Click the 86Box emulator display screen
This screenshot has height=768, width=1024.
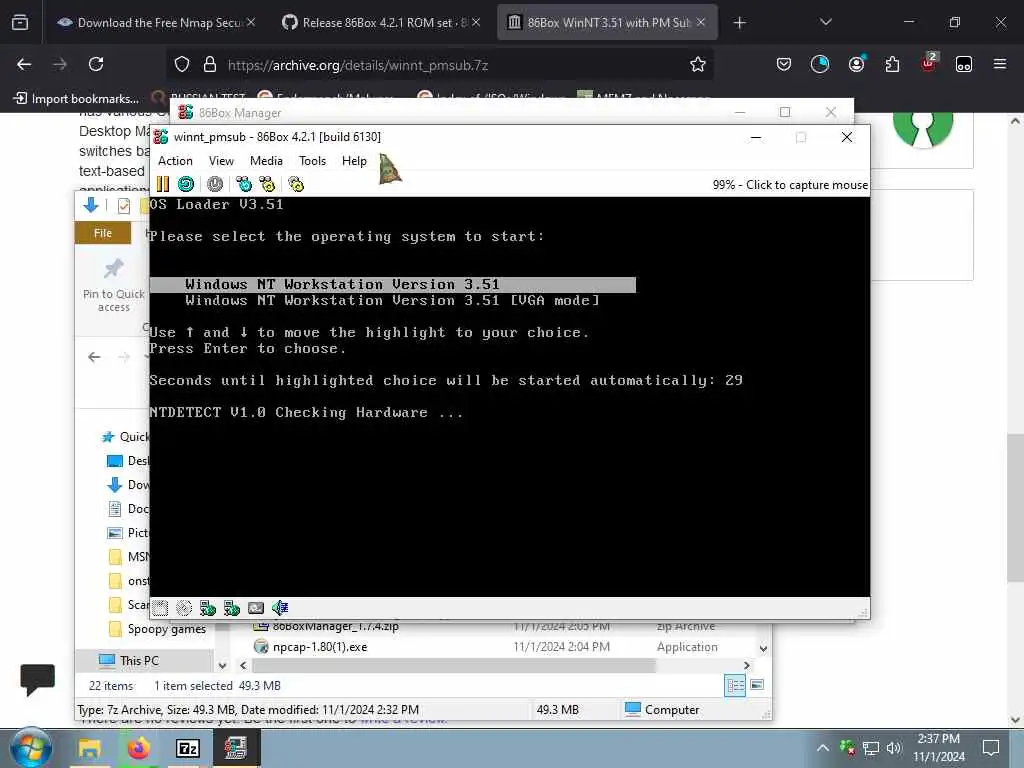[509, 396]
